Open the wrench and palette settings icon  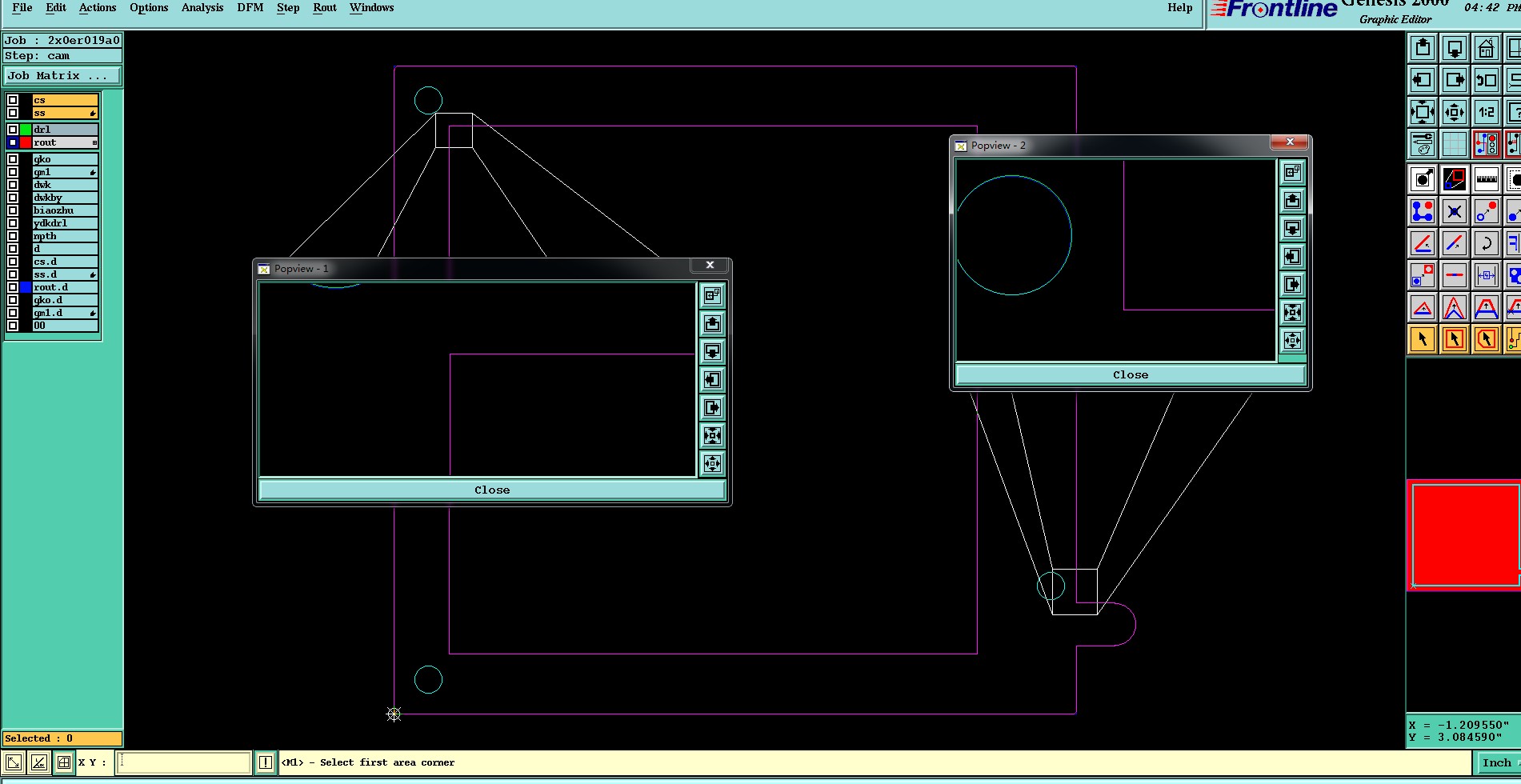(x=1423, y=144)
